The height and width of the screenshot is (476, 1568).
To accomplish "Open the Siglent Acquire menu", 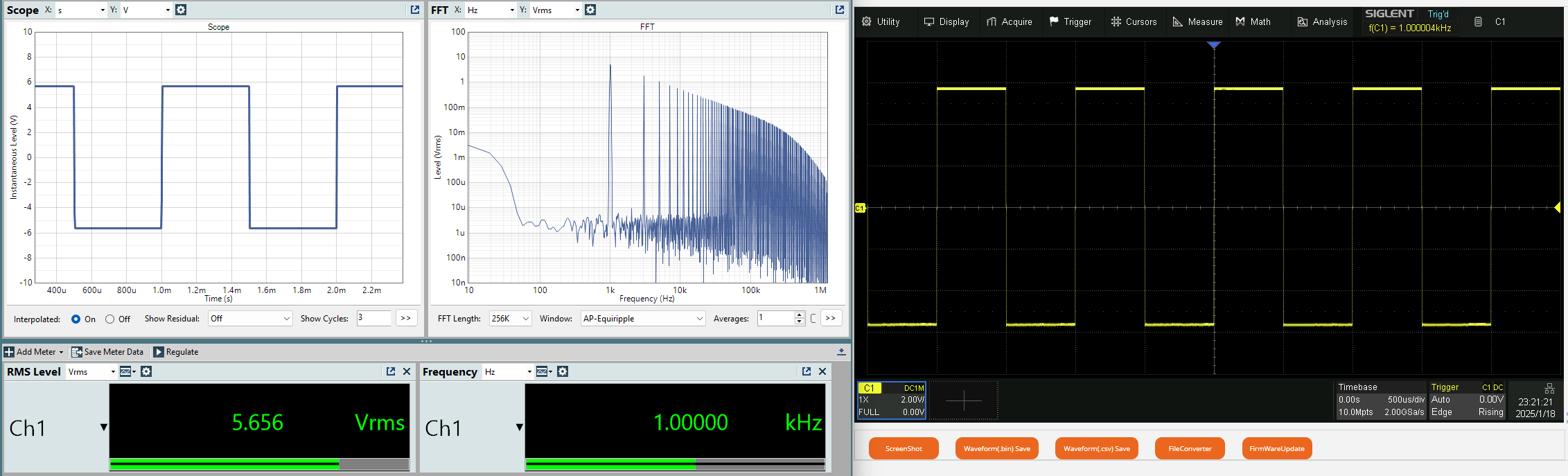I will [1010, 21].
